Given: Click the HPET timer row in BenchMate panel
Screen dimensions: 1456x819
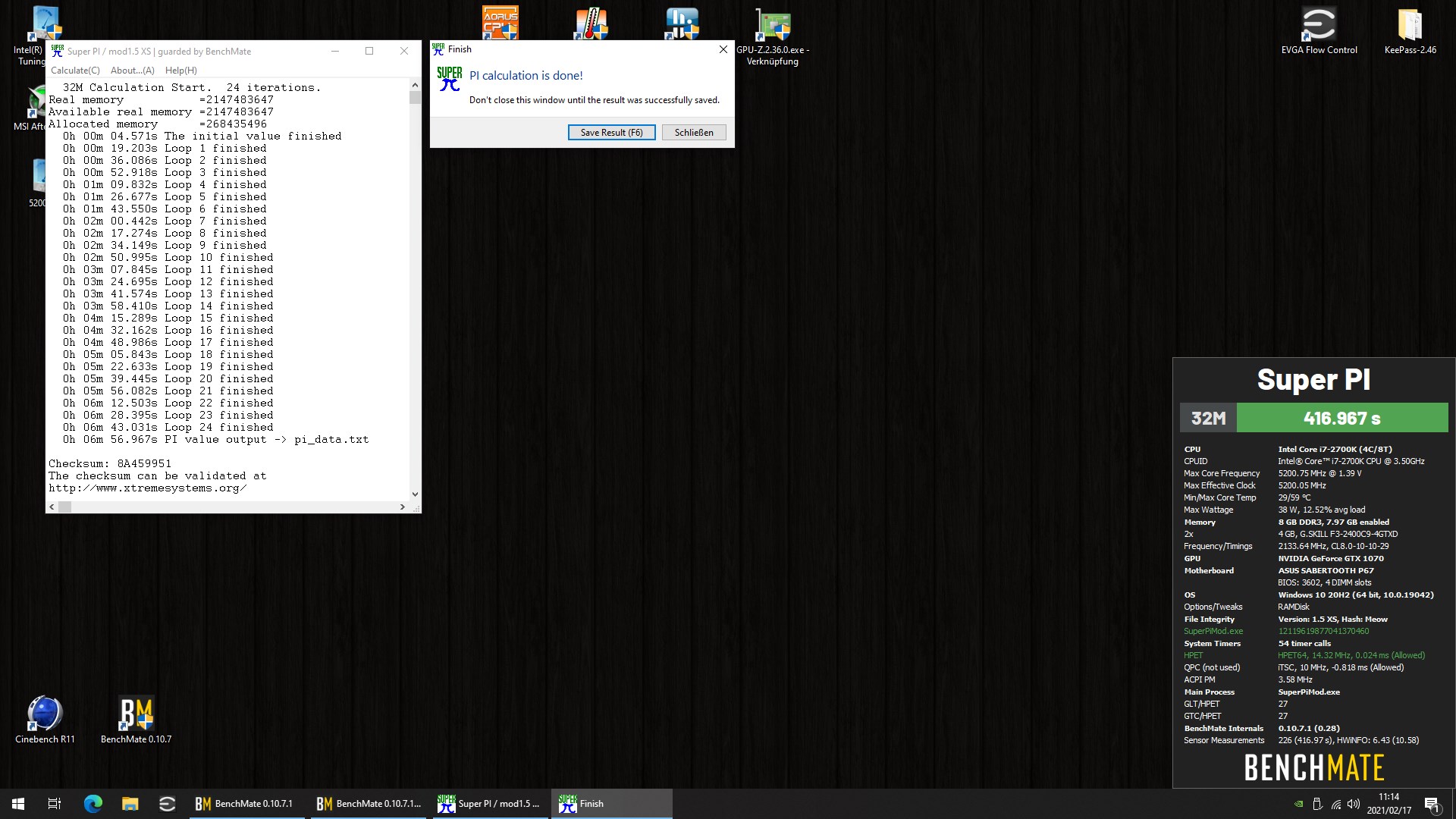Looking at the screenshot, I should pos(1304,655).
